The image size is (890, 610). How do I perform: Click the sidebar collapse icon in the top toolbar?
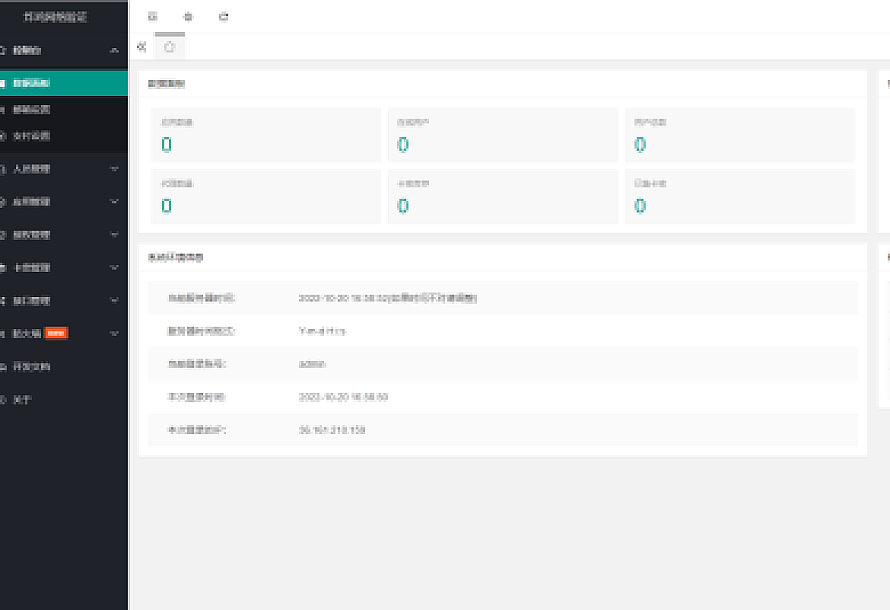152,17
